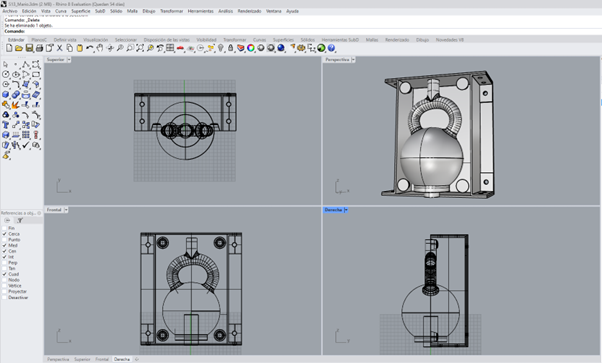Viewport: 602px width, 363px height.
Task: Select the blue Box solid tool
Action: click(x=6, y=94)
